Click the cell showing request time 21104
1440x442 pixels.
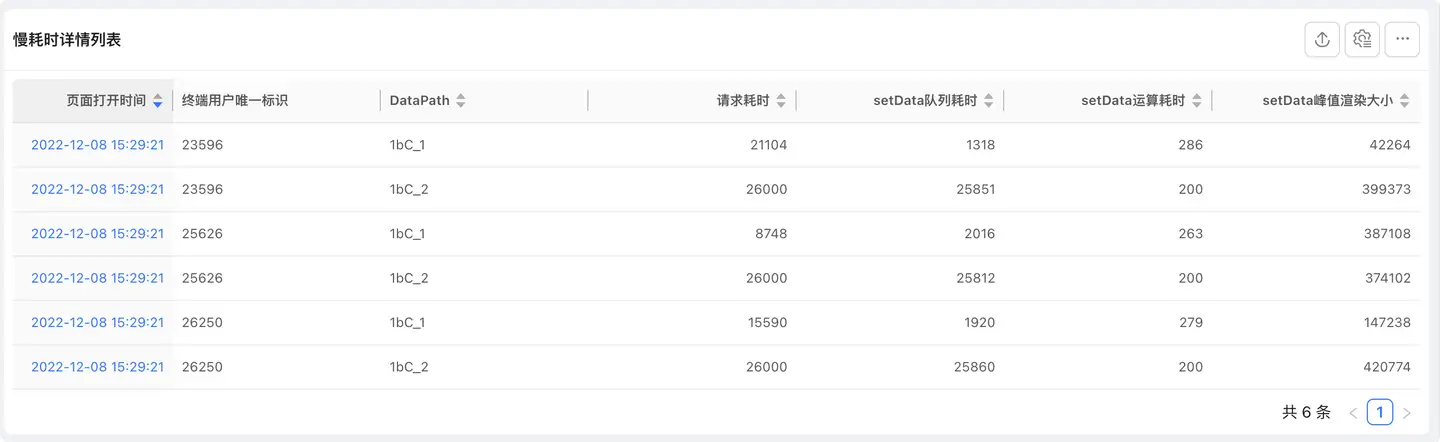768,145
